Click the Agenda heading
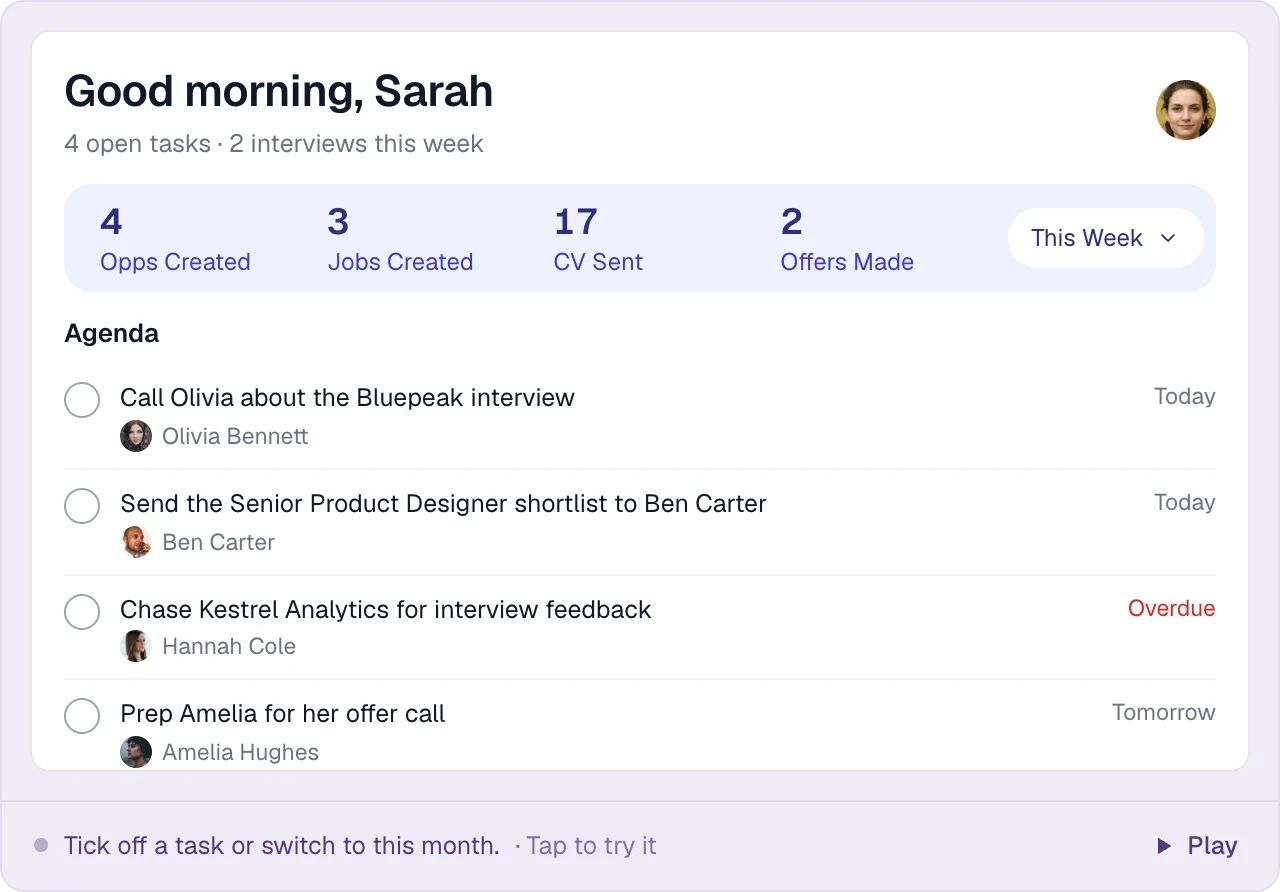Viewport: 1280px width, 892px height. [x=111, y=333]
